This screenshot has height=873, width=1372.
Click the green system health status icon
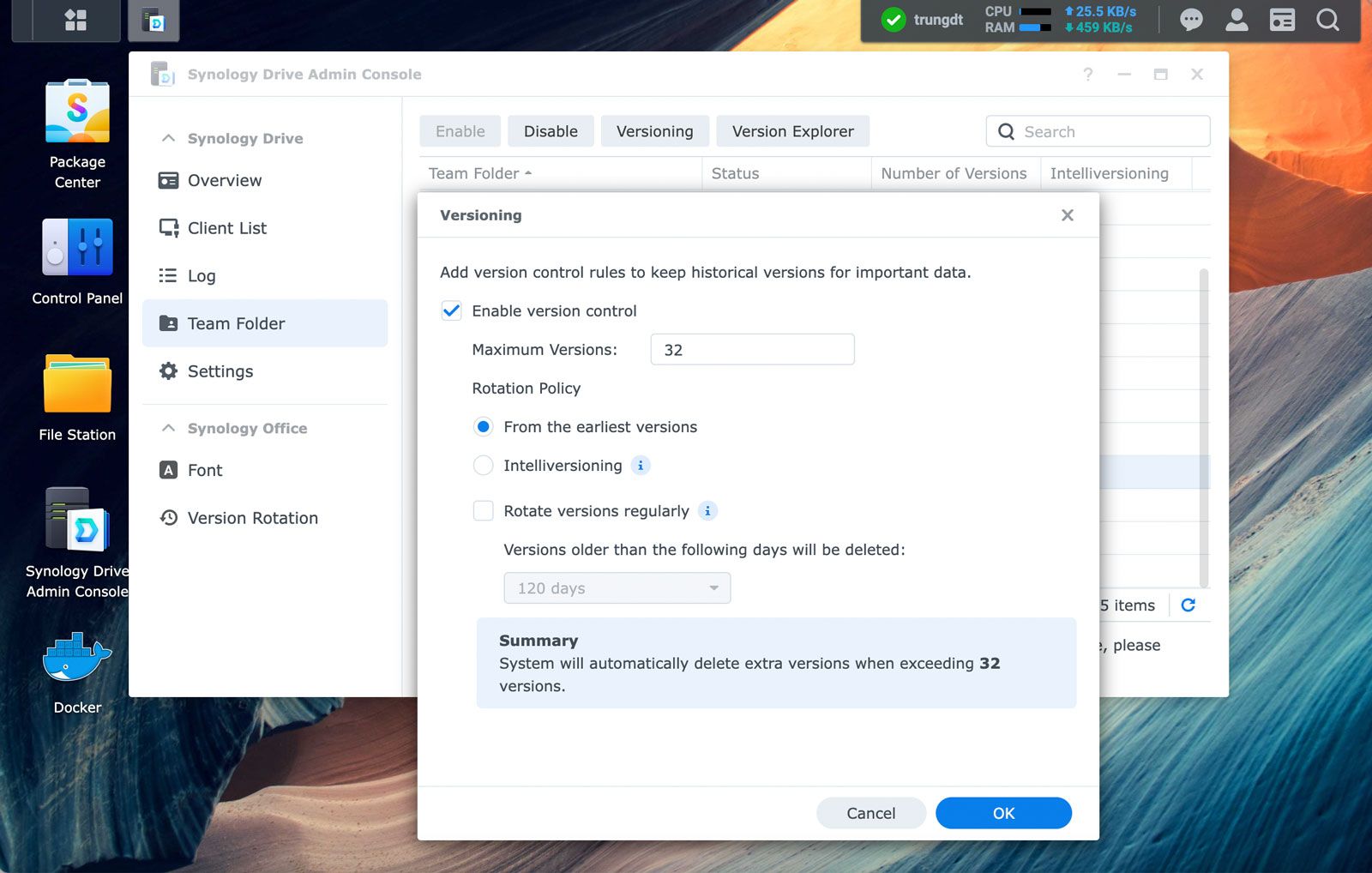[x=894, y=20]
